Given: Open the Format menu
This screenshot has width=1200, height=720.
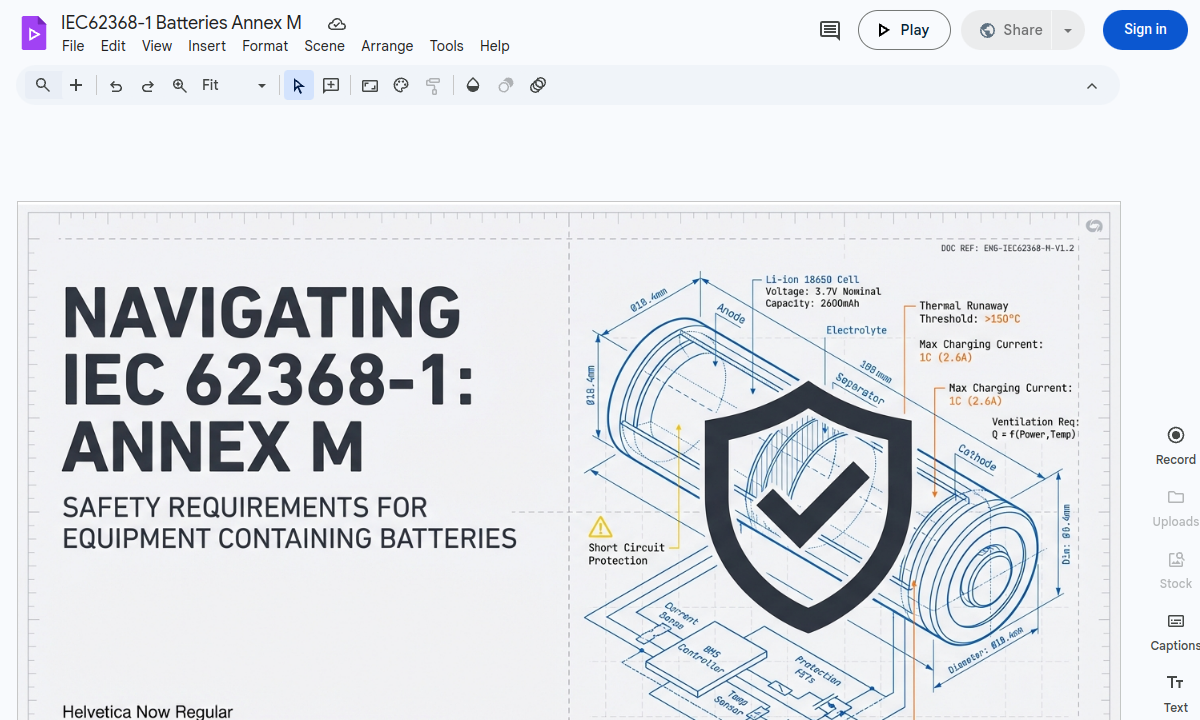Looking at the screenshot, I should (265, 46).
